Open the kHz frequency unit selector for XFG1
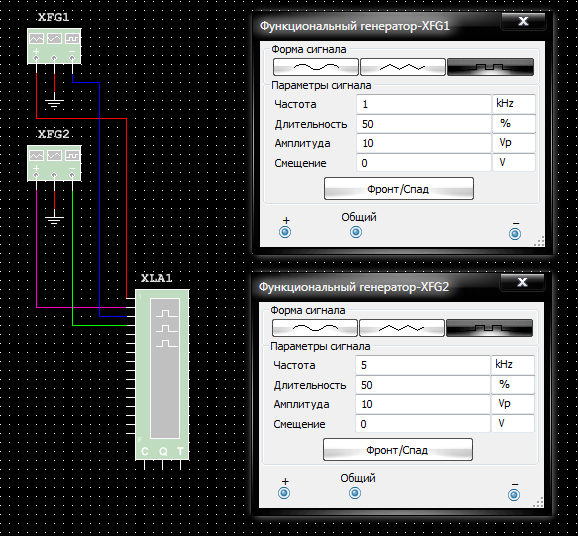The height and width of the screenshot is (536, 578). 513,104
